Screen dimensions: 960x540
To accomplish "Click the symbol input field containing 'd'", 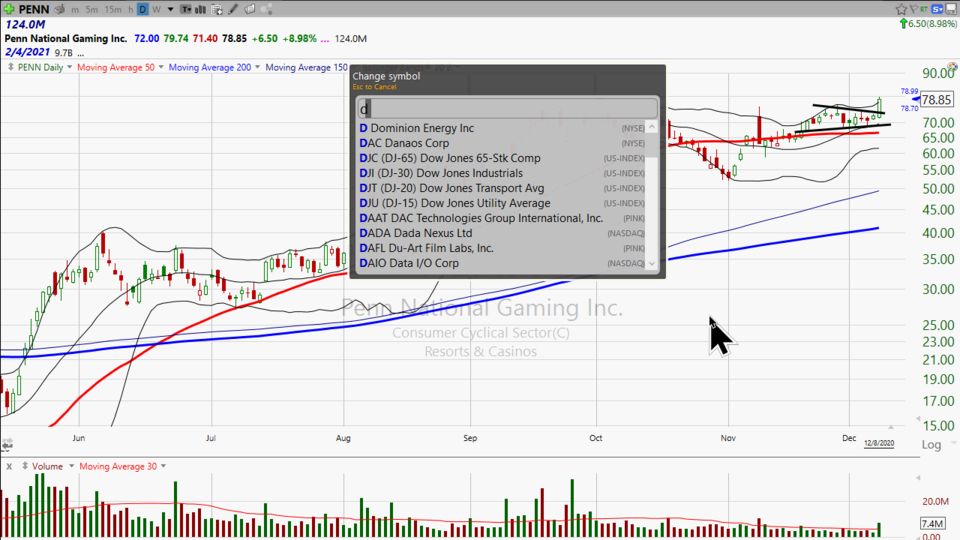I will 508,108.
